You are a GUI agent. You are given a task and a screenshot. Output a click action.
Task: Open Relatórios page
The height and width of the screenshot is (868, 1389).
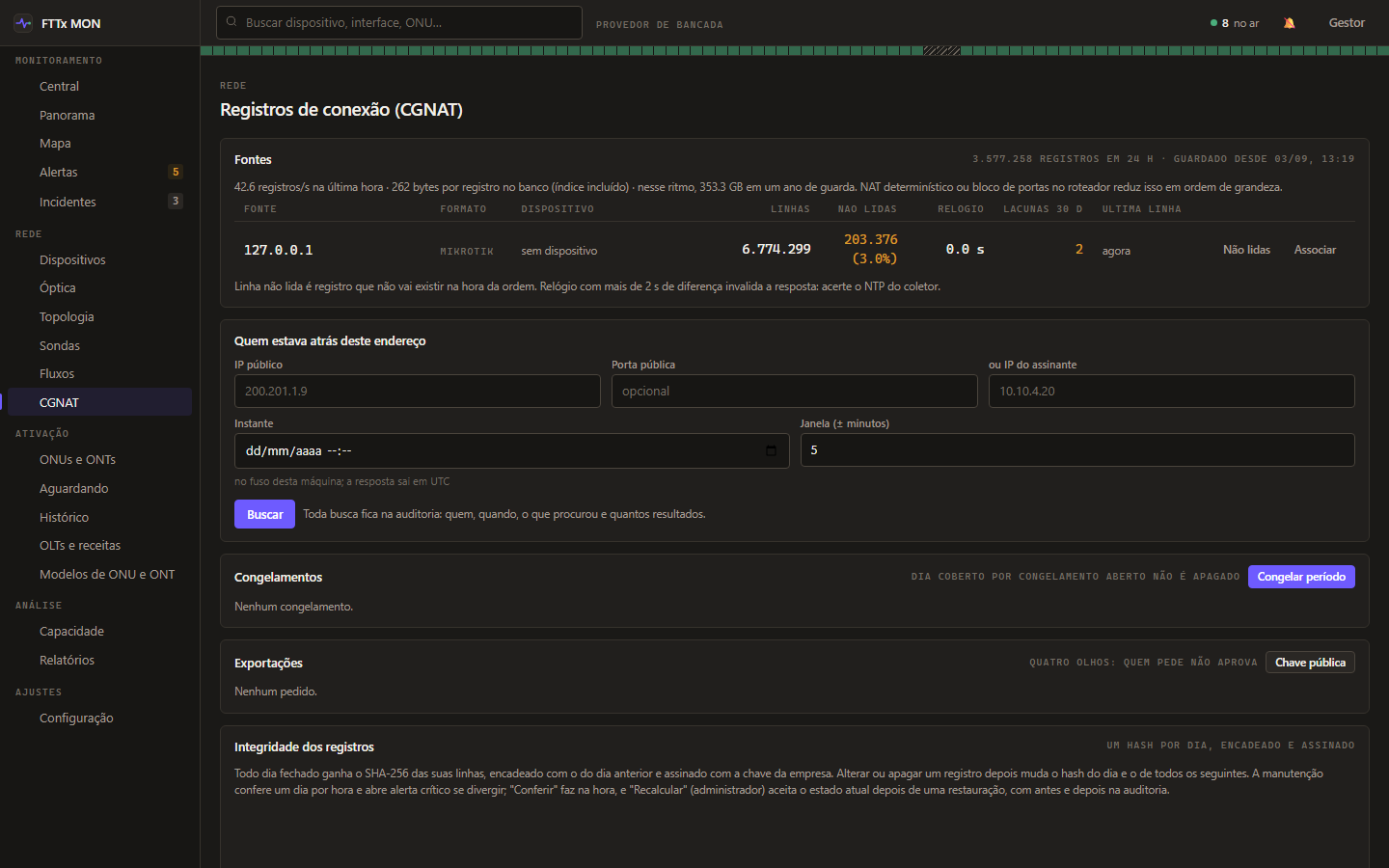pos(99,660)
